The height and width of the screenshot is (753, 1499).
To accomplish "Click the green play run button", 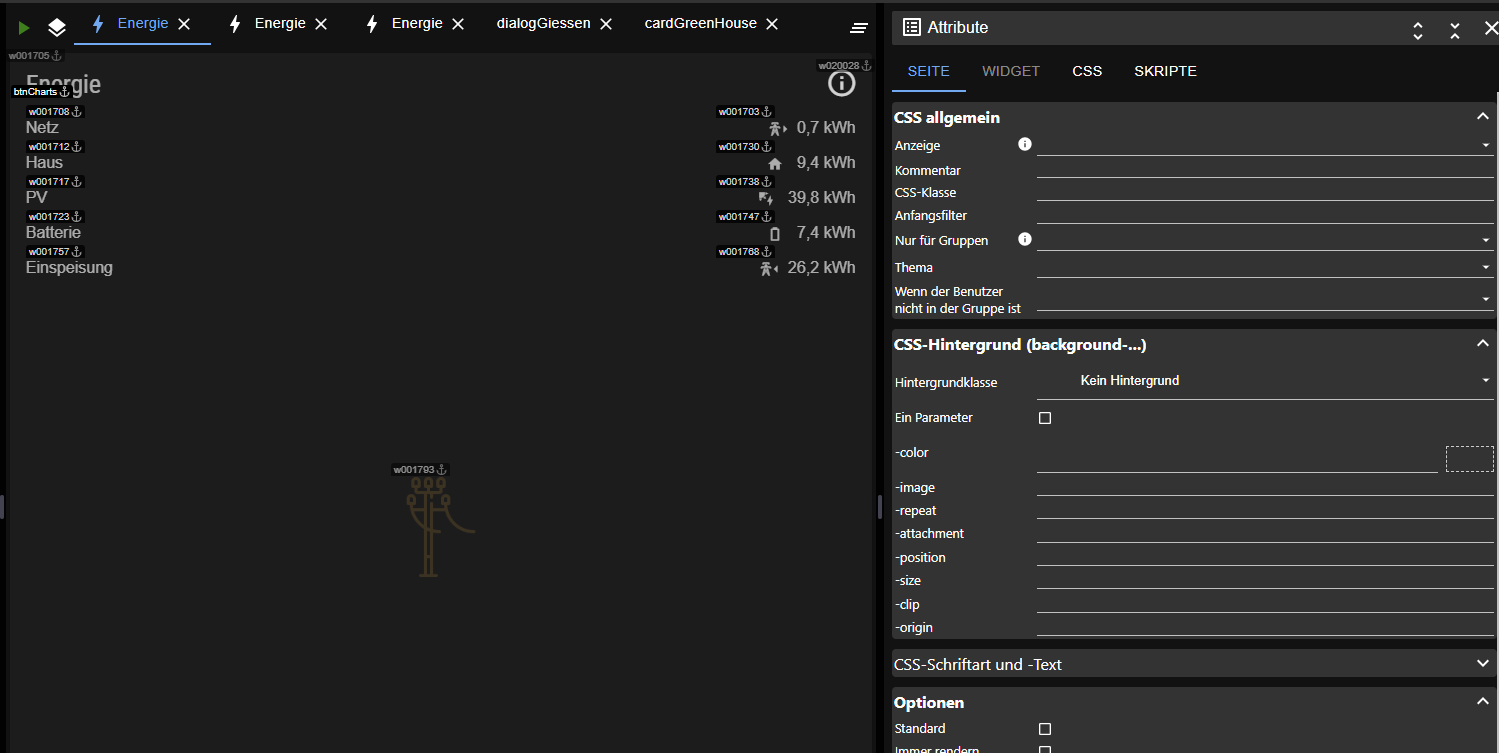I will click(24, 28).
